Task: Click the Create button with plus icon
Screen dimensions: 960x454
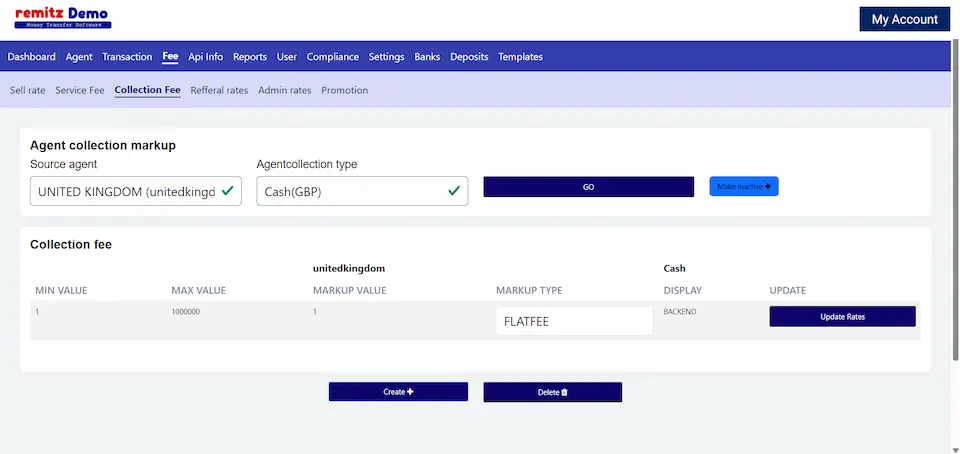Action: point(398,392)
